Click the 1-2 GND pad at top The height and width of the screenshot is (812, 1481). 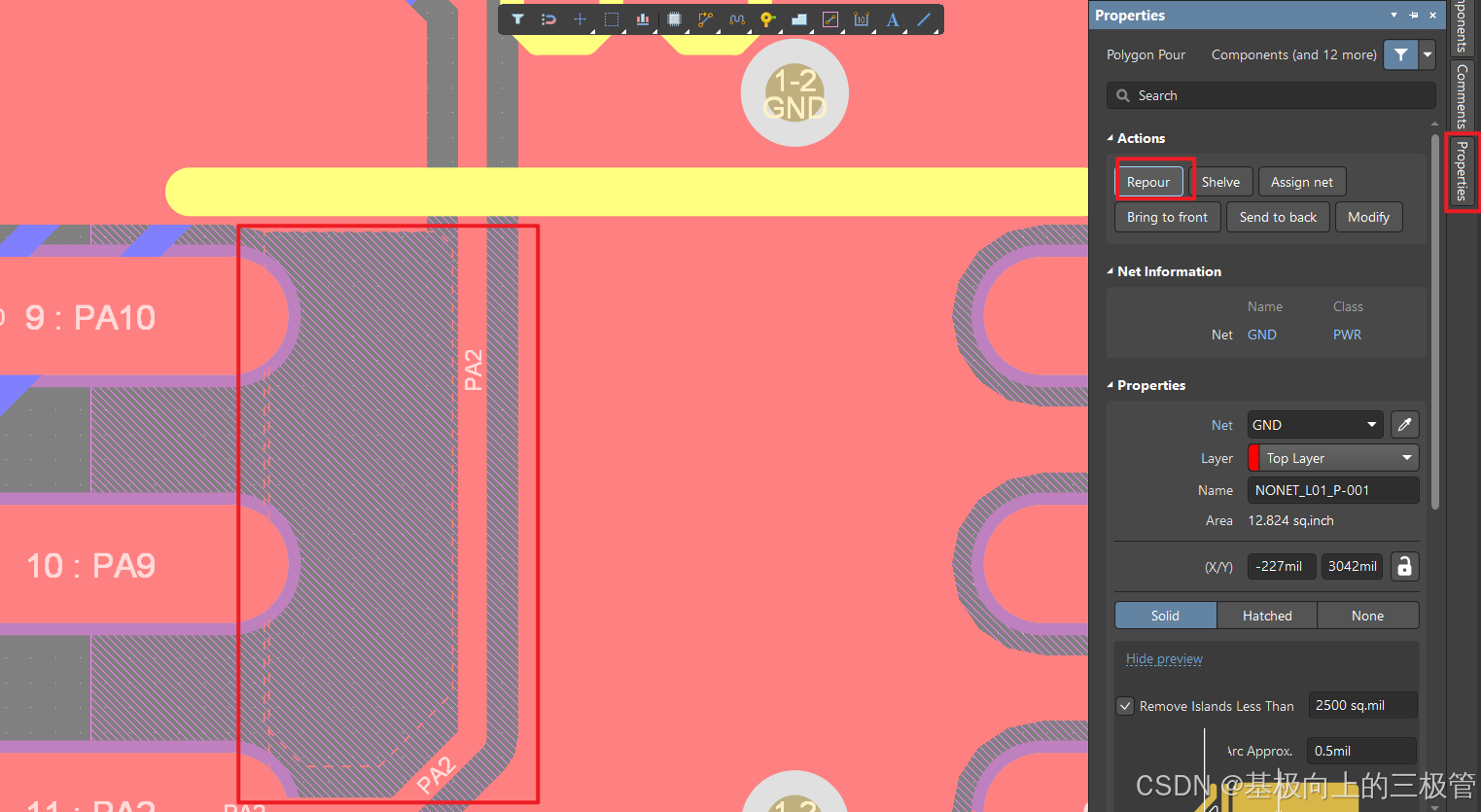[x=794, y=93]
